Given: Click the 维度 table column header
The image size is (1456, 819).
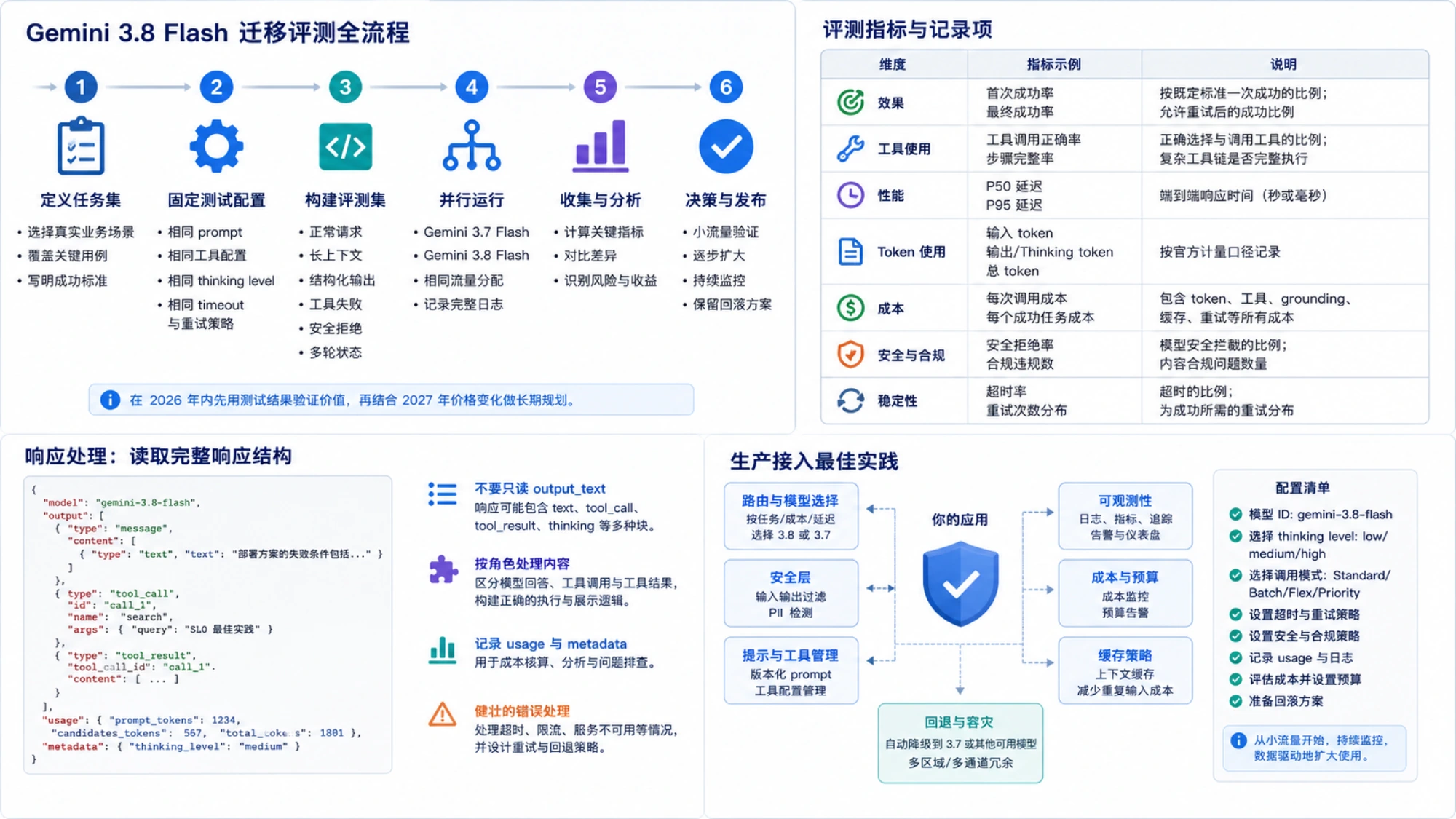Looking at the screenshot, I should pos(893,64).
